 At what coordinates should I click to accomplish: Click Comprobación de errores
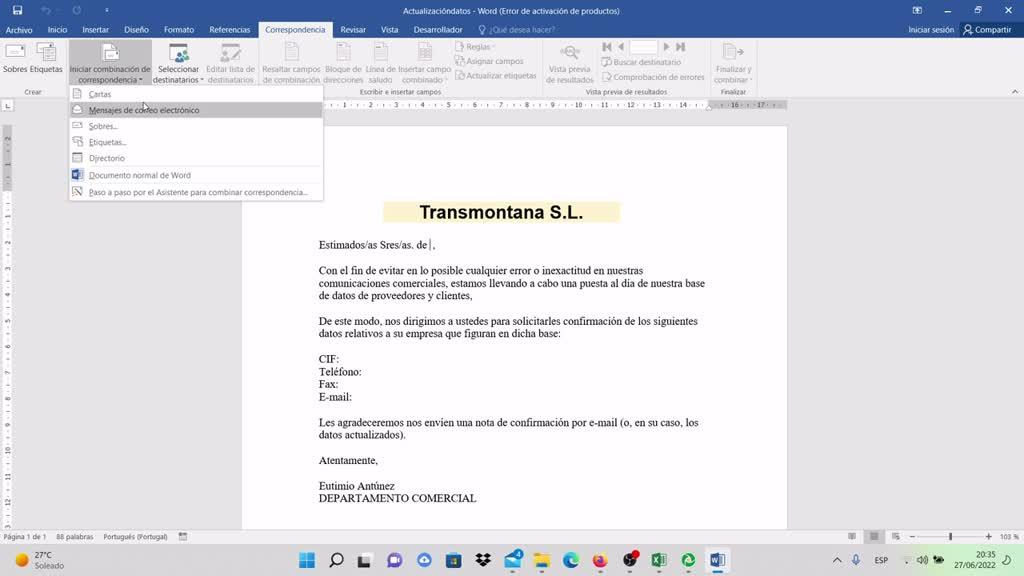click(x=653, y=77)
